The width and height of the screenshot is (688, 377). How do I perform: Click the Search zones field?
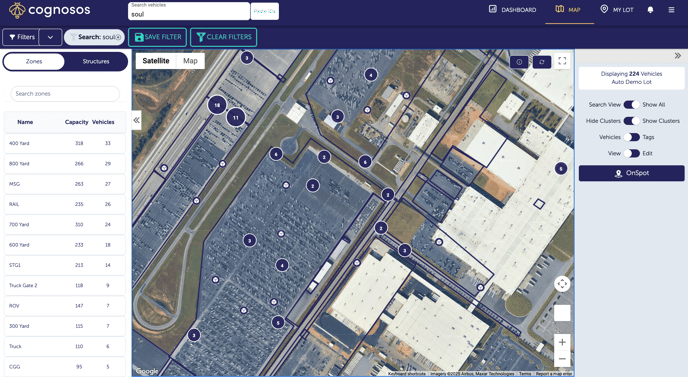click(65, 93)
